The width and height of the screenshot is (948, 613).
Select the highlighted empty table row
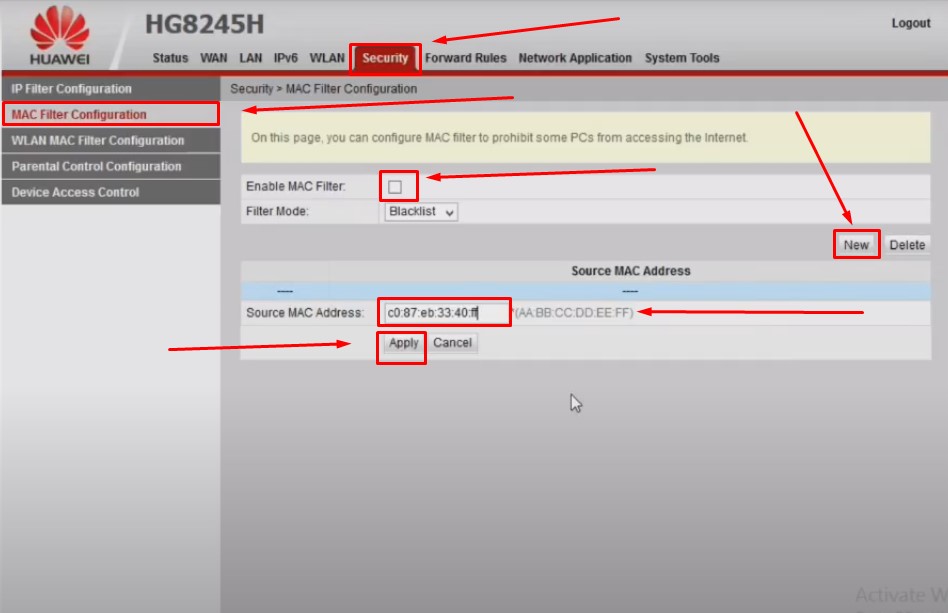[585, 291]
